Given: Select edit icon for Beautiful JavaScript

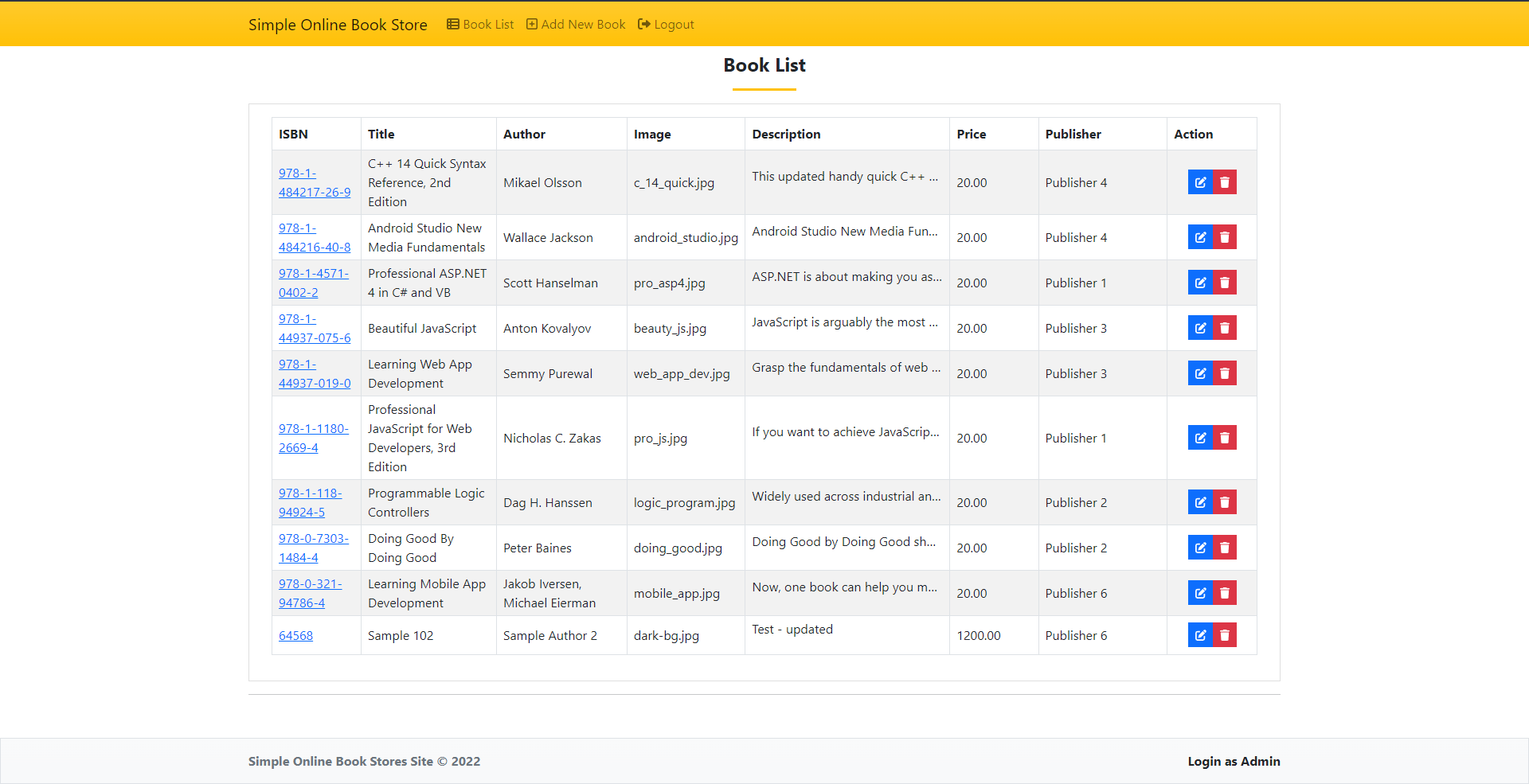Looking at the screenshot, I should [x=1200, y=327].
